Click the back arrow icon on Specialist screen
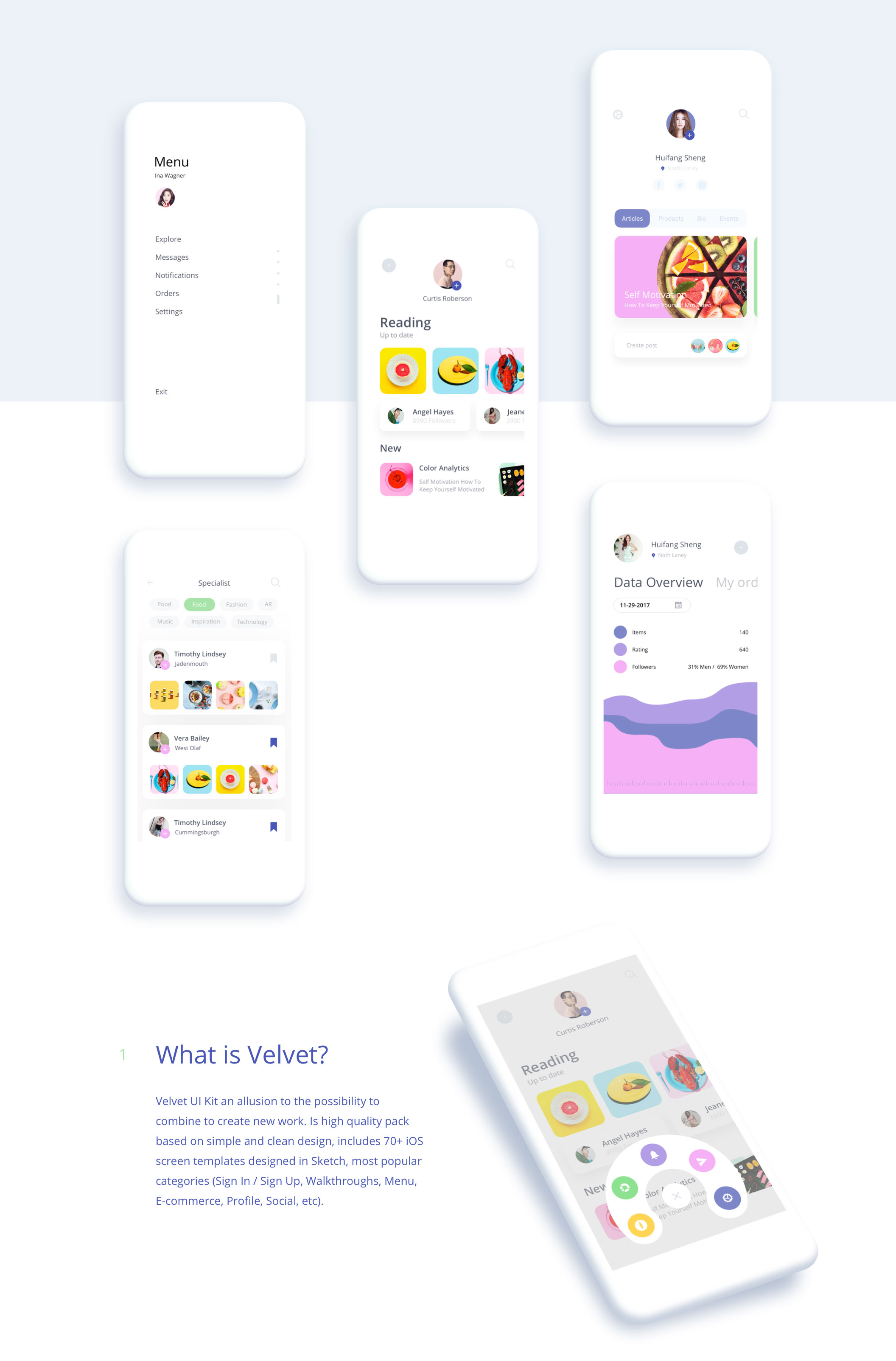Screen dimensions: 896x1361 (x=150, y=582)
